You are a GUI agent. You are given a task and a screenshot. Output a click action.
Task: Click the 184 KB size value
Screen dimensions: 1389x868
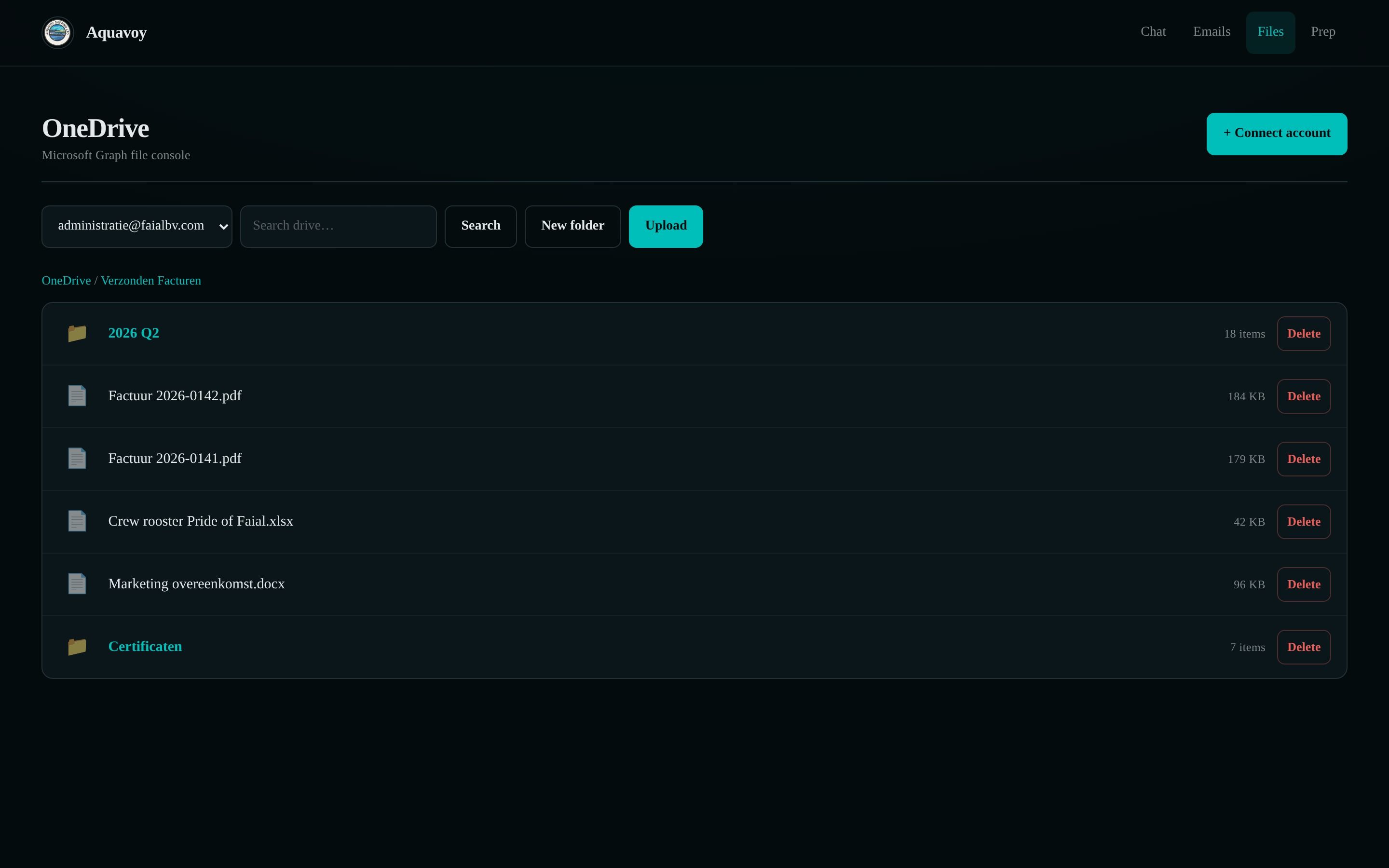(x=1246, y=397)
